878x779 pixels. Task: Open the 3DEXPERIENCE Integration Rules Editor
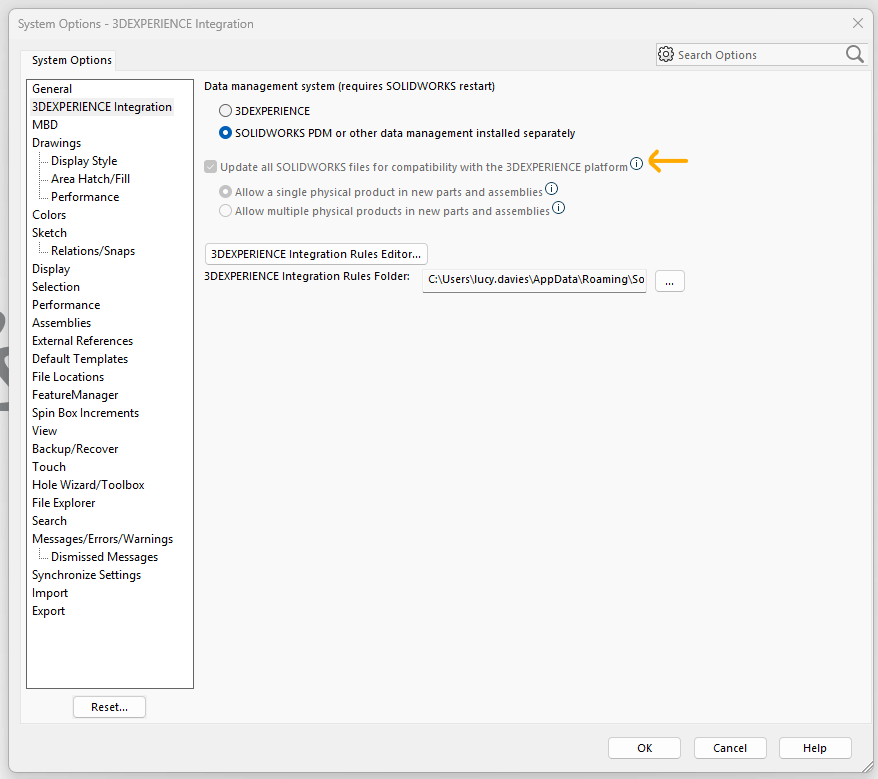(x=315, y=254)
